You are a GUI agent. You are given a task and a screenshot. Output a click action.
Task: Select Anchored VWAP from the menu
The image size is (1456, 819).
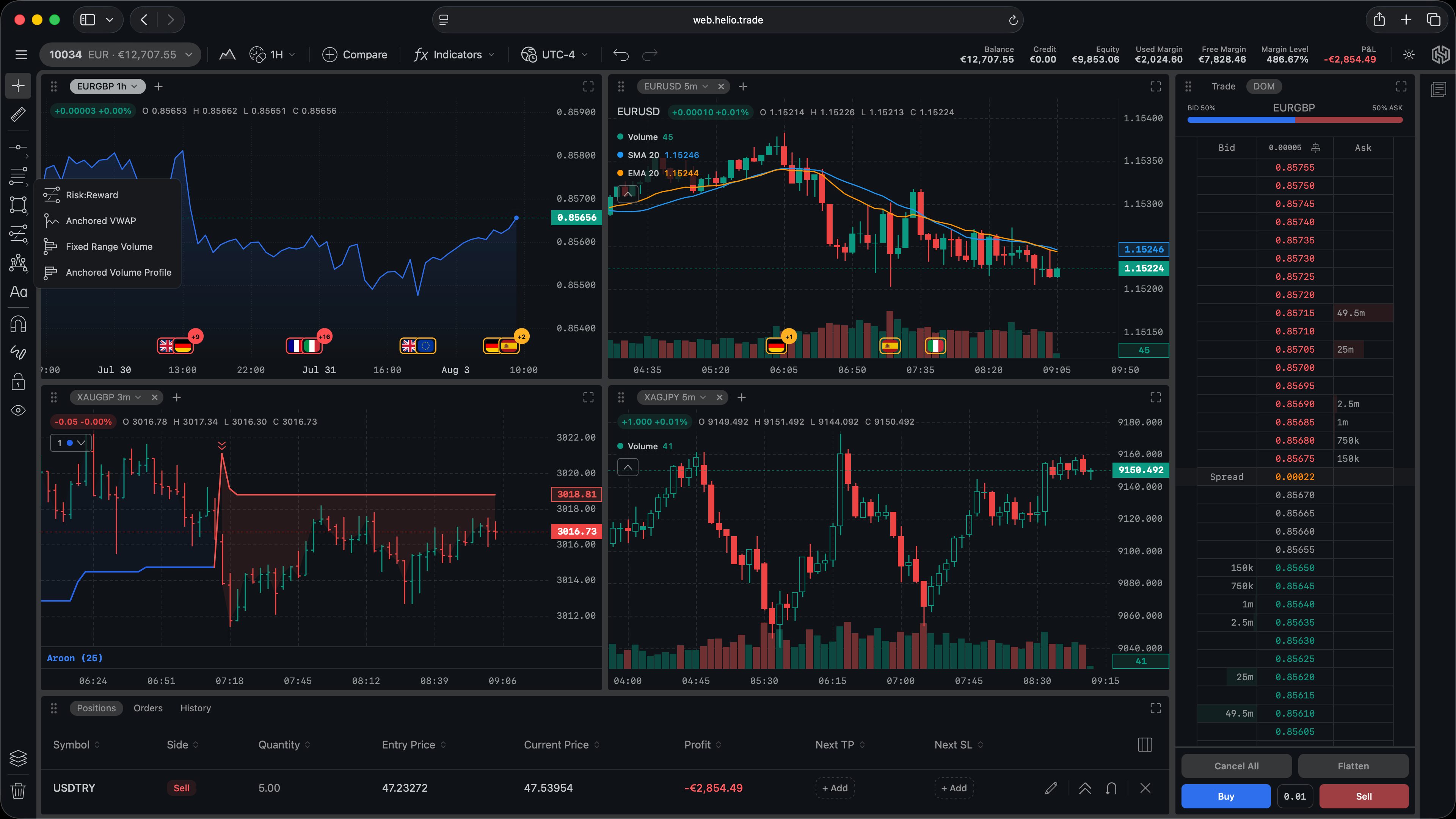[100, 221]
